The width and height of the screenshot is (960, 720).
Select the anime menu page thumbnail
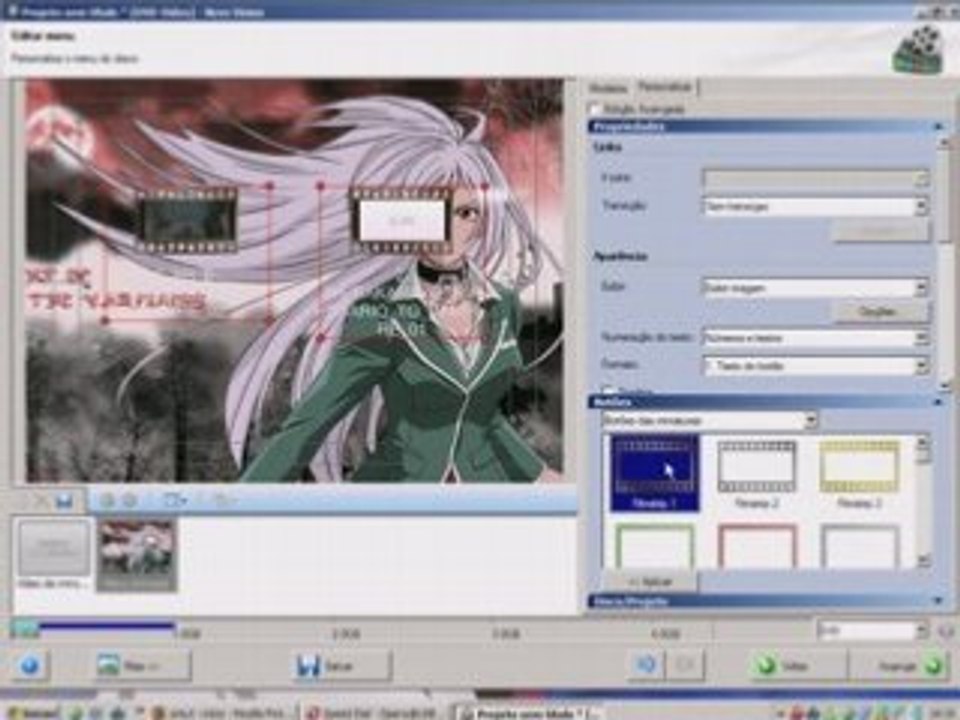[x=137, y=556]
